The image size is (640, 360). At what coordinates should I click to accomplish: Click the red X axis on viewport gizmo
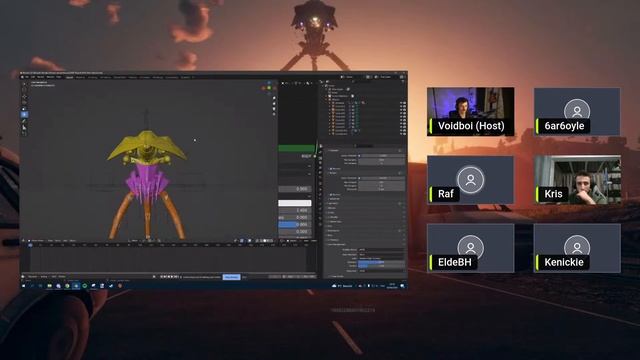[x=263, y=88]
